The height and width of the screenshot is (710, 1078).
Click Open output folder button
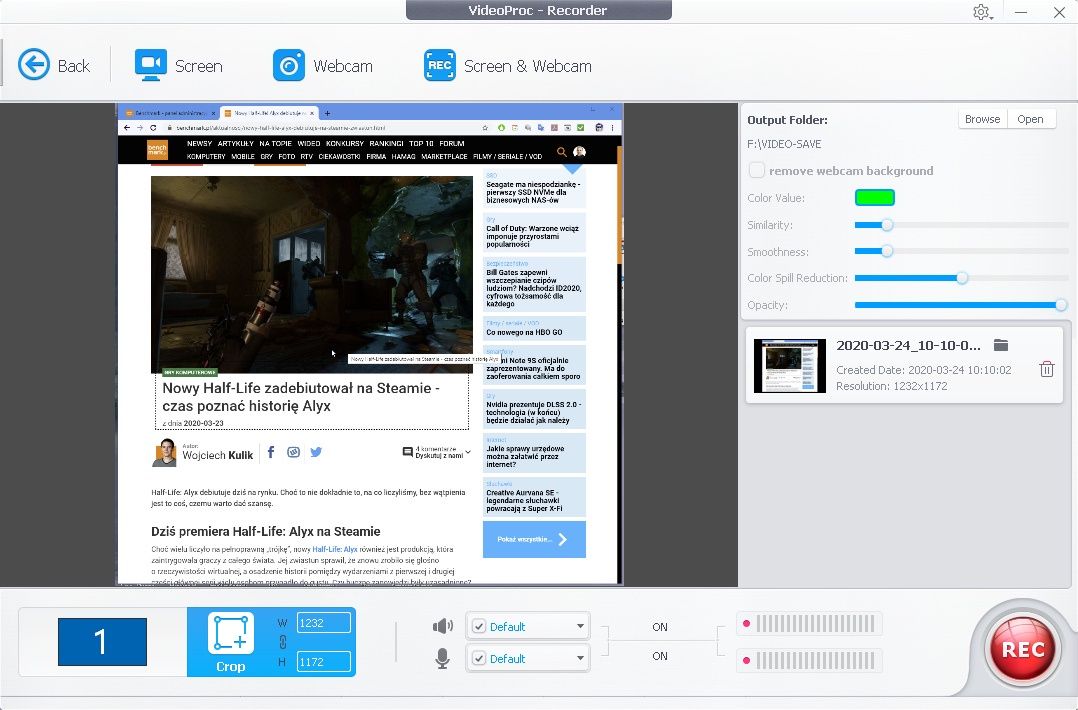click(x=1030, y=119)
